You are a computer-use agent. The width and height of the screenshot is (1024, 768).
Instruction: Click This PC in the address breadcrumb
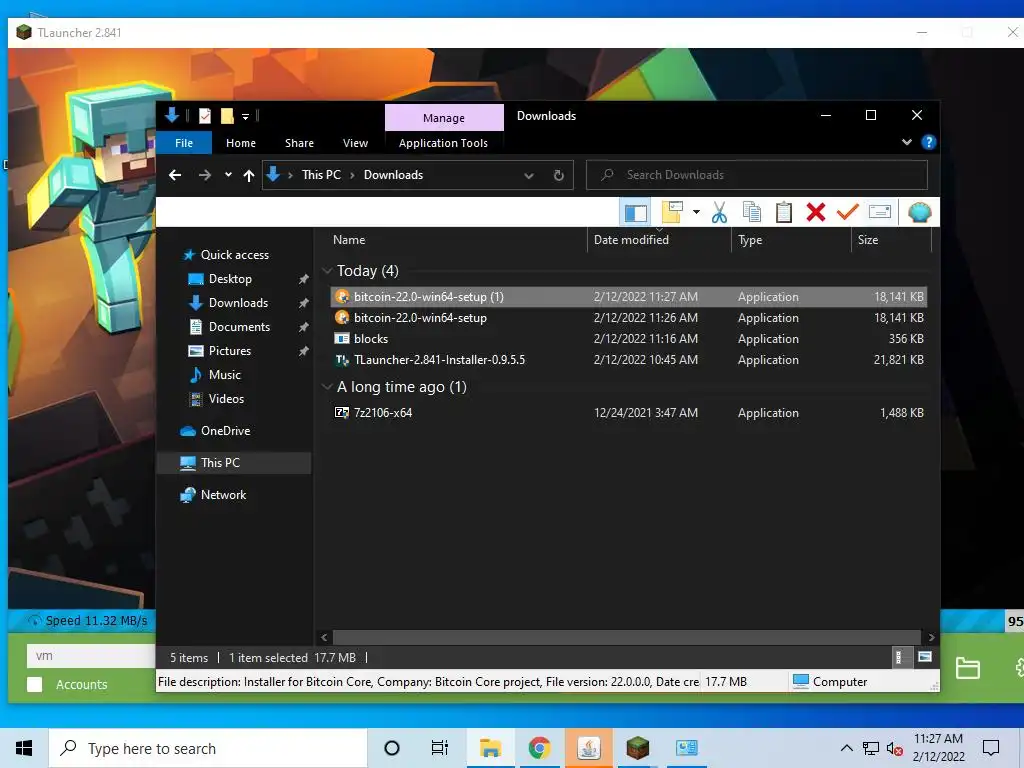(x=321, y=175)
